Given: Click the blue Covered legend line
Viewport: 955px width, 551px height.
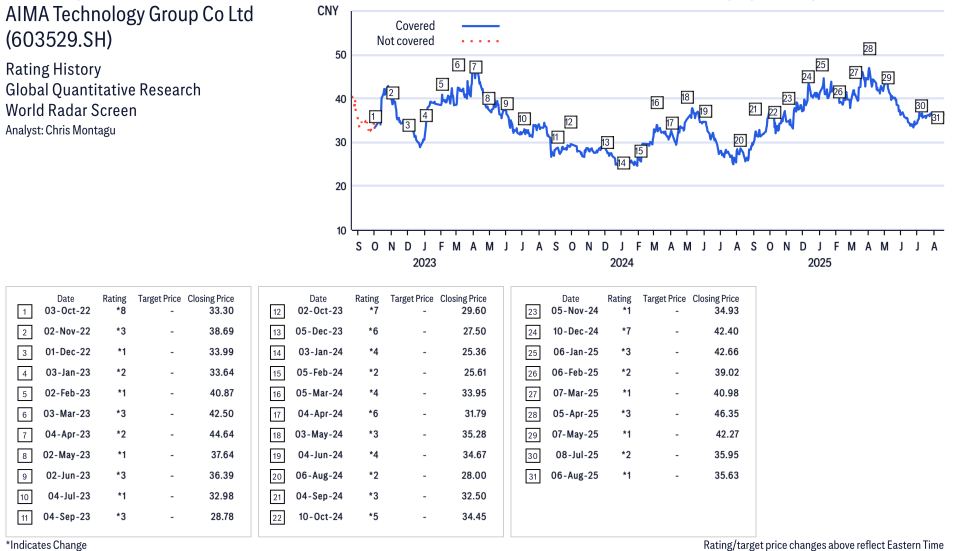Looking at the screenshot, I should click(481, 26).
